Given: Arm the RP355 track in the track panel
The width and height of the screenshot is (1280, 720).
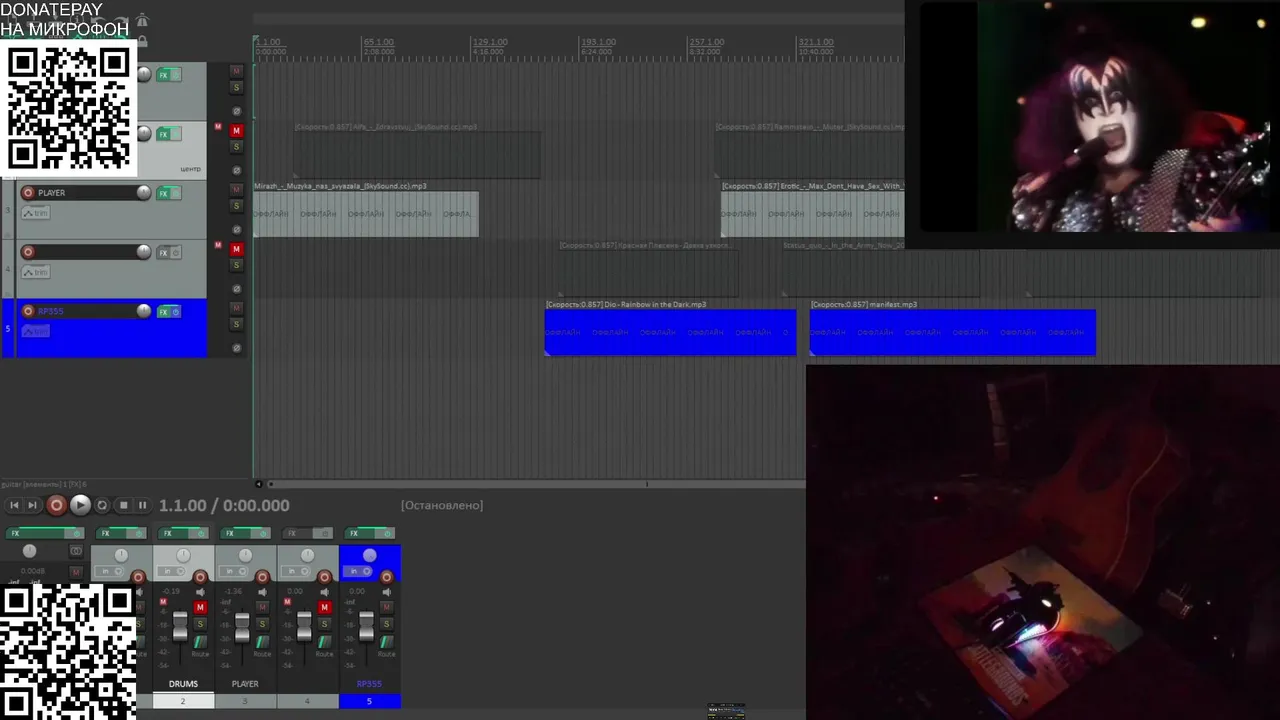Looking at the screenshot, I should [28, 311].
